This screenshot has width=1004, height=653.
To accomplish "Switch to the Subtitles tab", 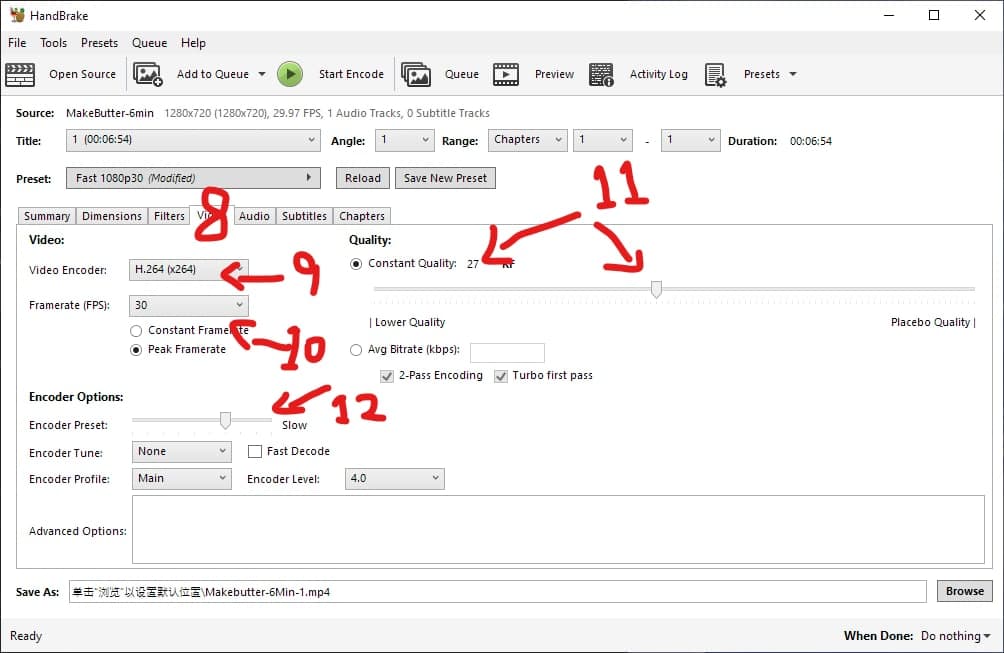I will tap(304, 216).
